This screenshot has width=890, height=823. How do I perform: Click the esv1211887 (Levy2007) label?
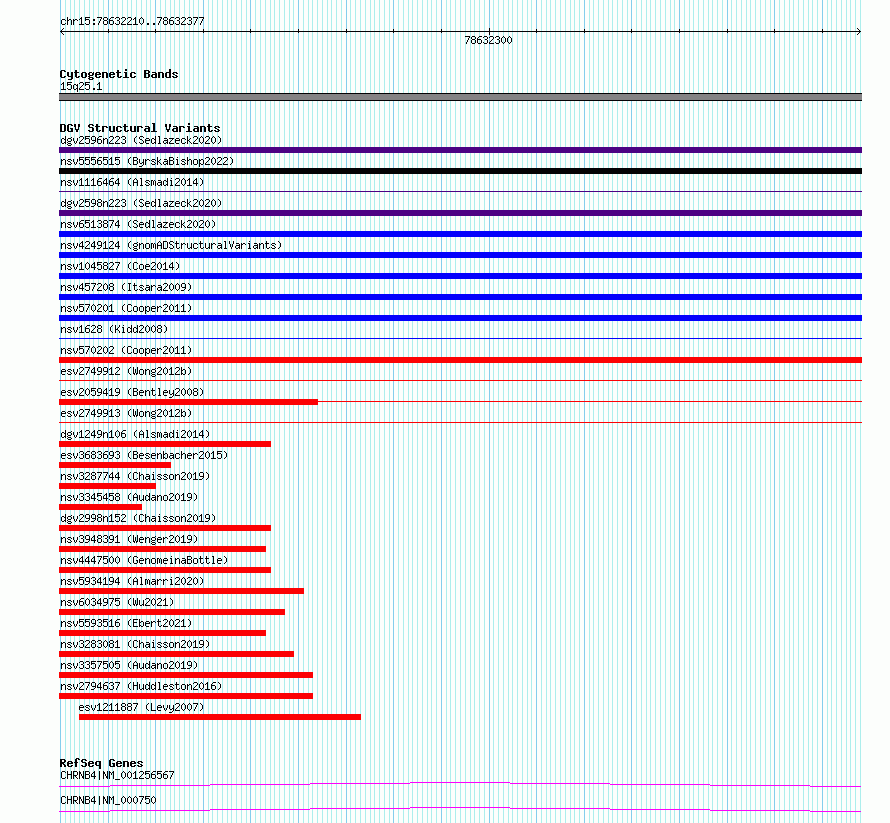(141, 707)
